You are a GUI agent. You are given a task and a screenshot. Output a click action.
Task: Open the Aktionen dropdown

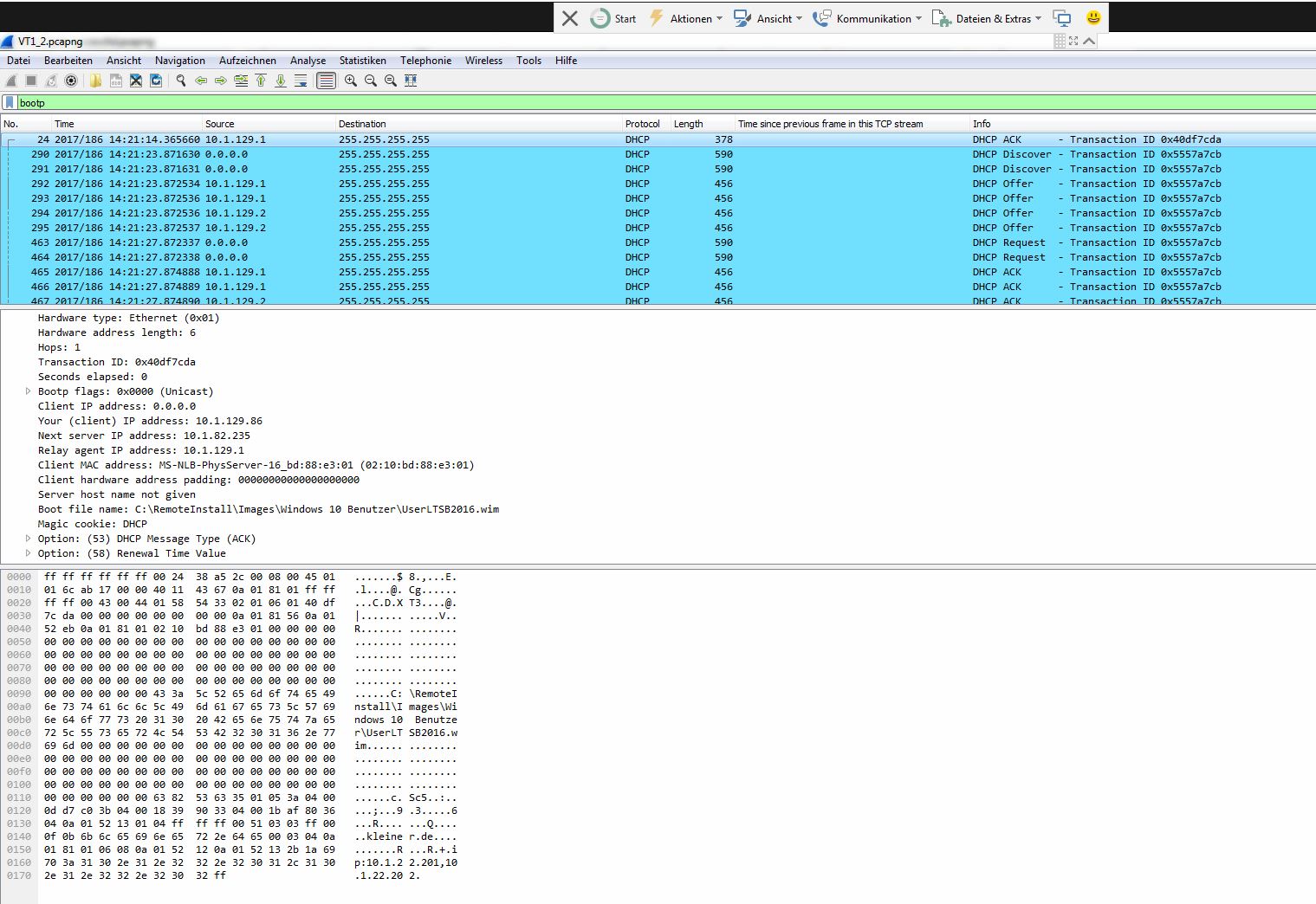pos(685,18)
